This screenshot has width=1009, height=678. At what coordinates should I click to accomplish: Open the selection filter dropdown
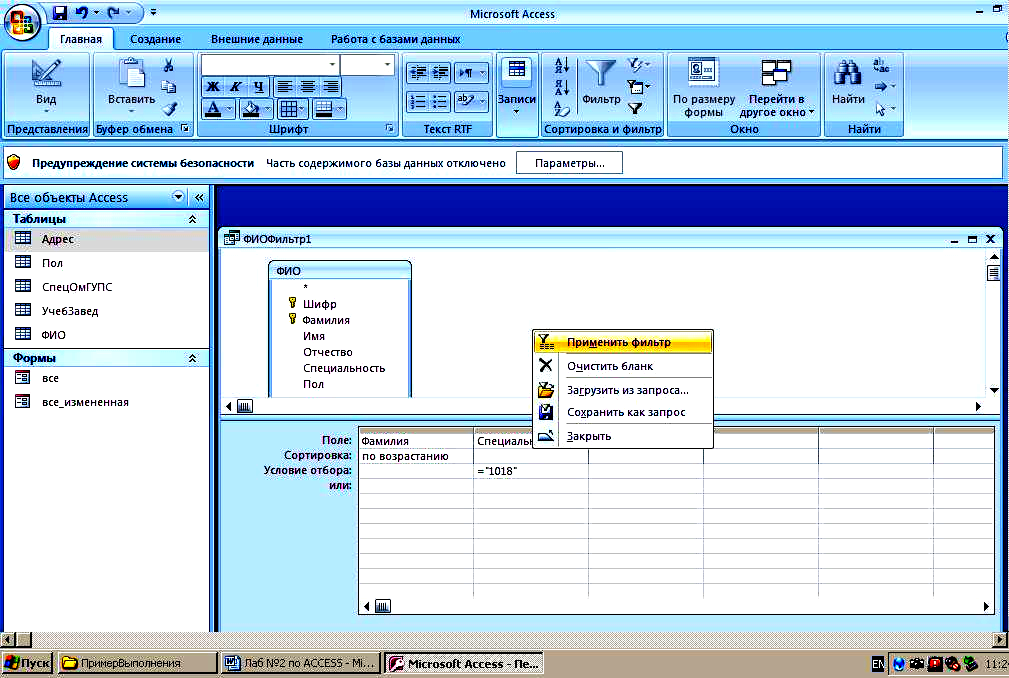[639, 64]
